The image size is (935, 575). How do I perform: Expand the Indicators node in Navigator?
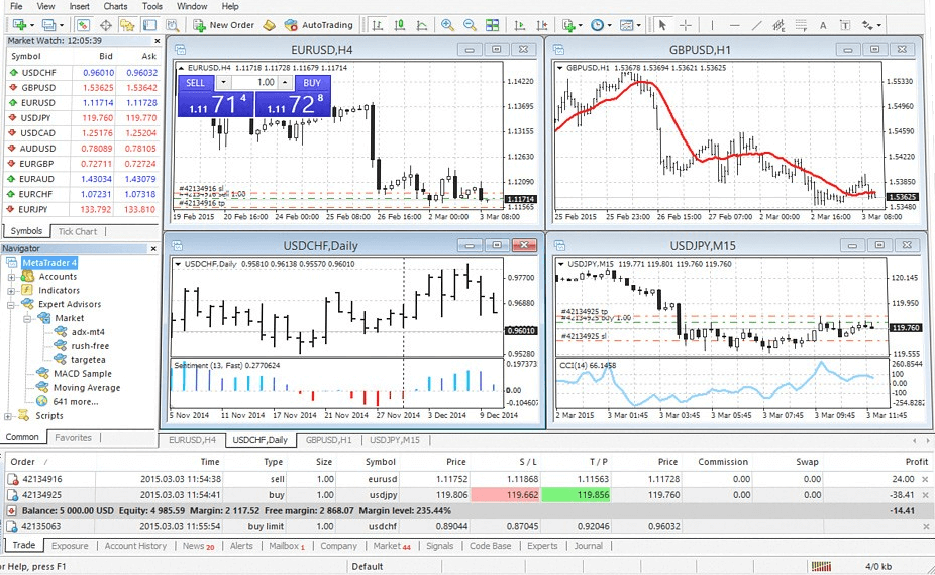click(11, 291)
